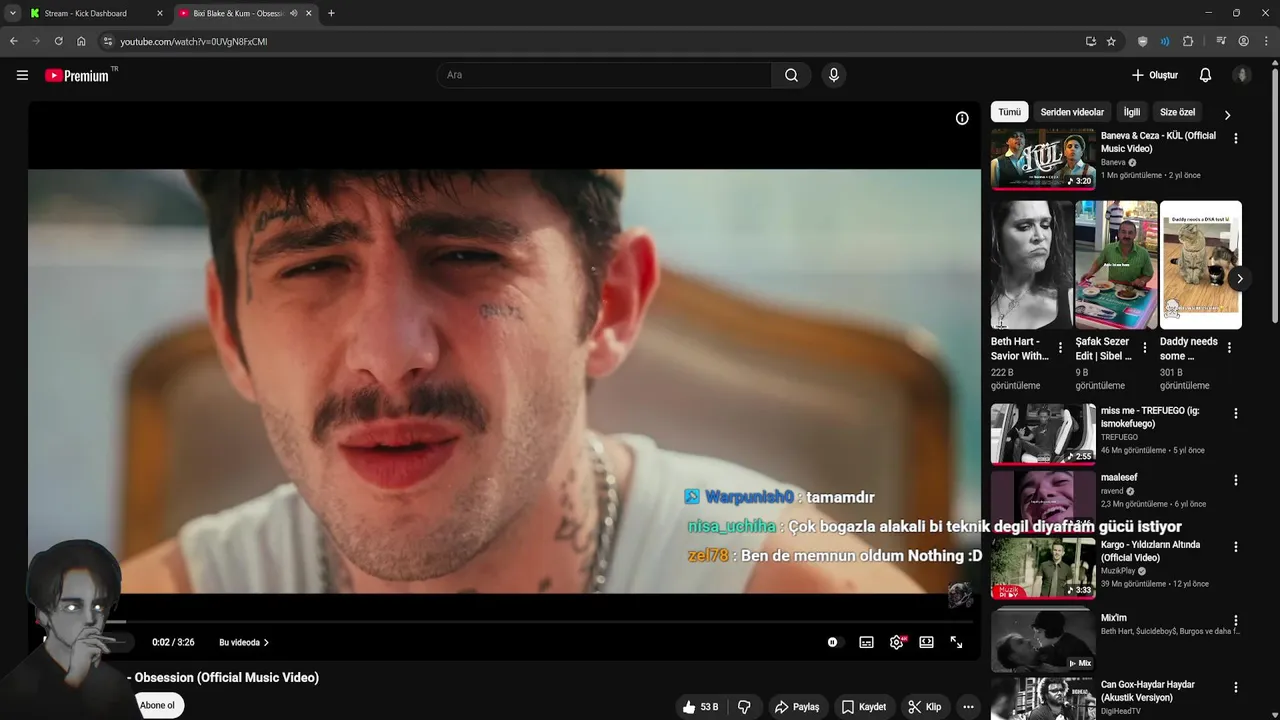This screenshot has width=1280, height=720.
Task: Open Baneva & Ceza KÜL thumbnail
Action: tap(1043, 158)
